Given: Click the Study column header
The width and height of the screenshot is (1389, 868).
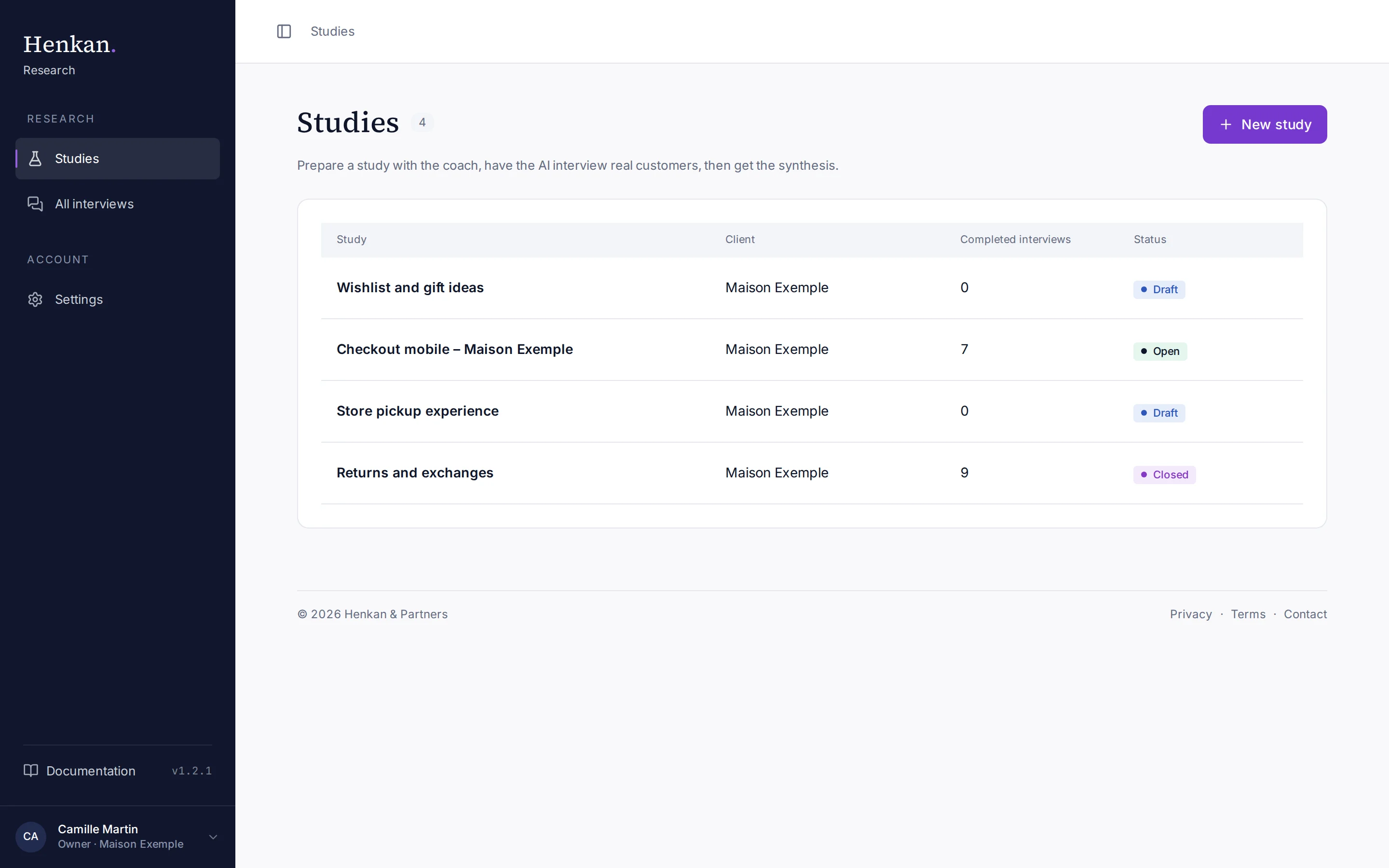Looking at the screenshot, I should click(351, 239).
